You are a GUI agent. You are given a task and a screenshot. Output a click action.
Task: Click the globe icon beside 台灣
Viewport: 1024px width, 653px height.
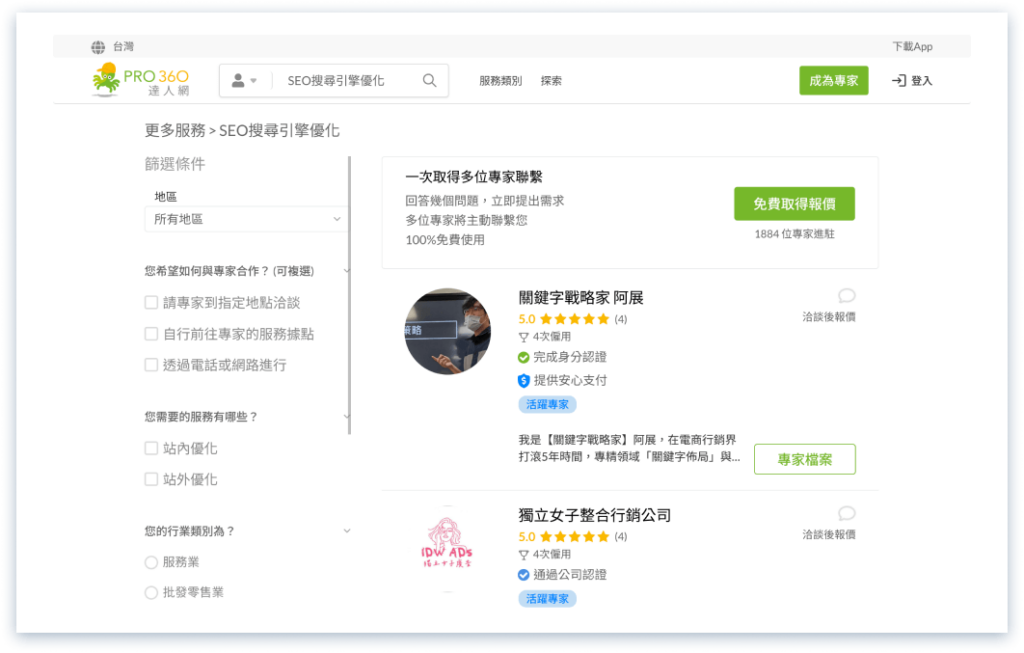click(x=97, y=45)
